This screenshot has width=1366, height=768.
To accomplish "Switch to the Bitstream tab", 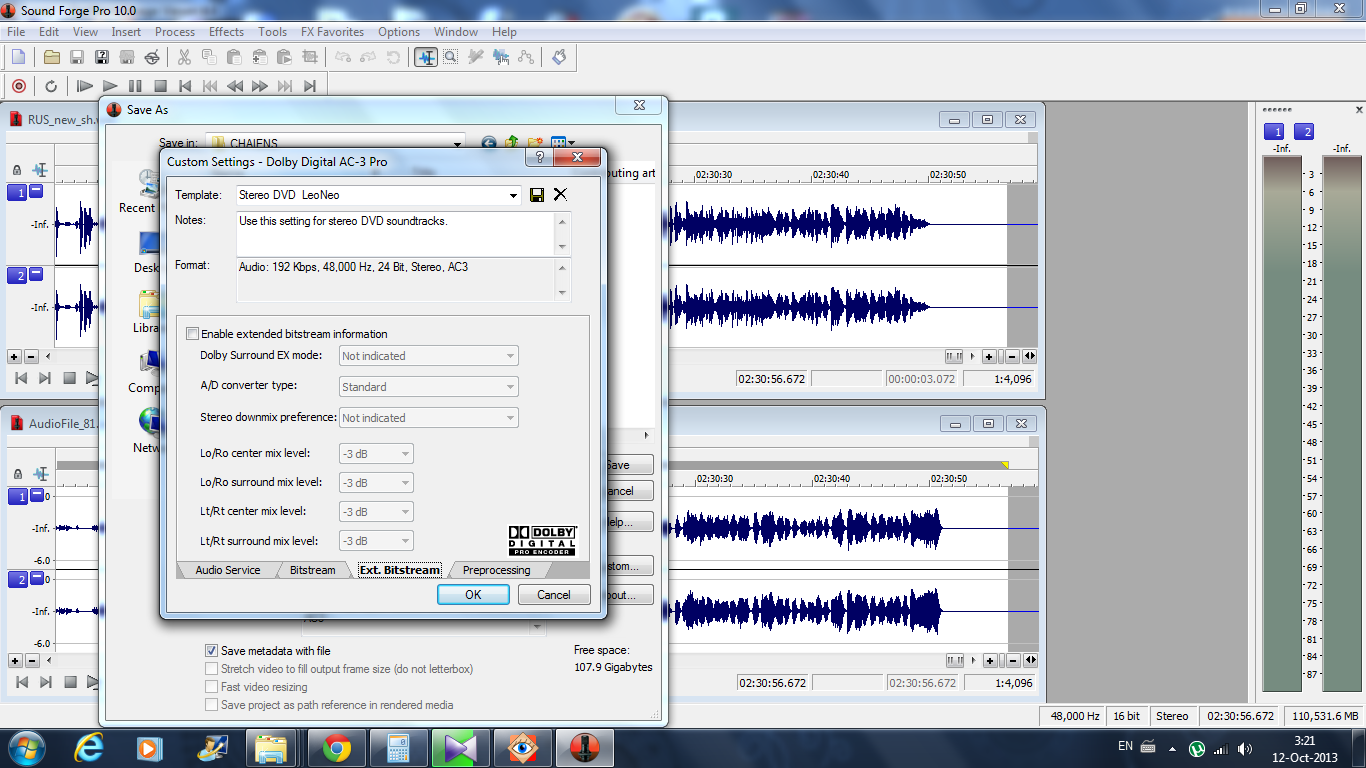I will 312,570.
